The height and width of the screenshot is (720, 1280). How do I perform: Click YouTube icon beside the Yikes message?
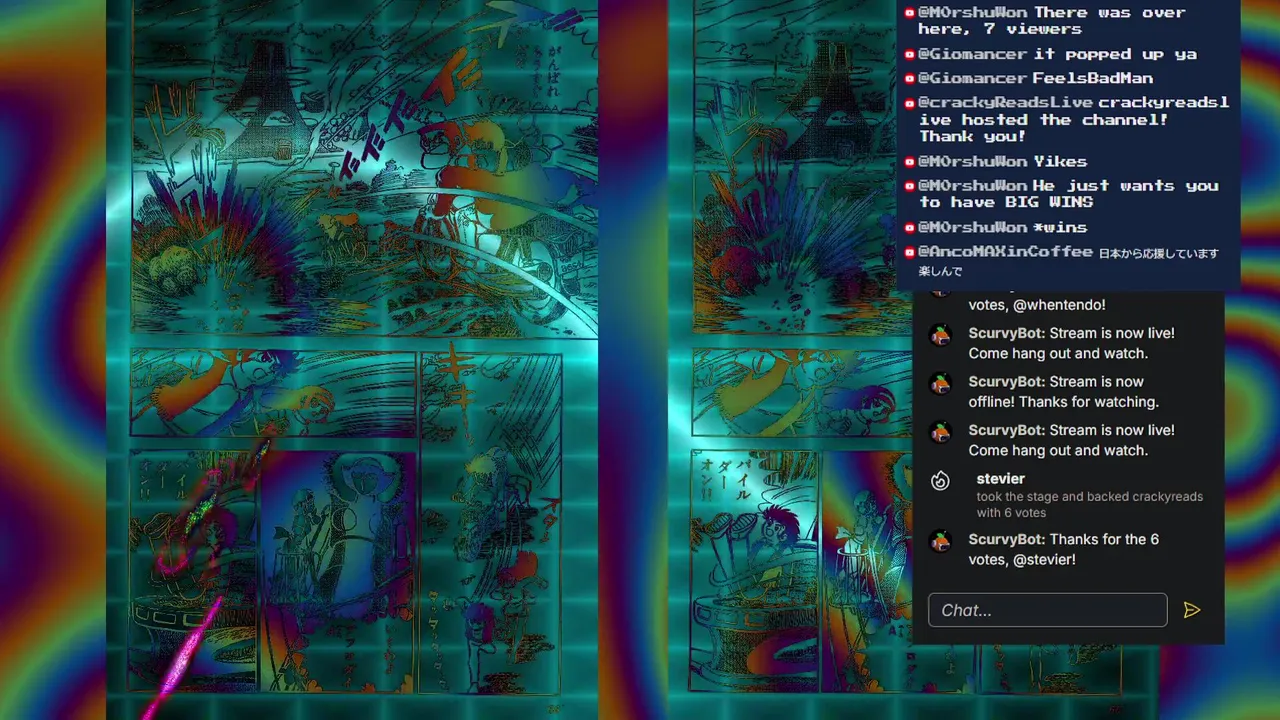[x=909, y=161]
